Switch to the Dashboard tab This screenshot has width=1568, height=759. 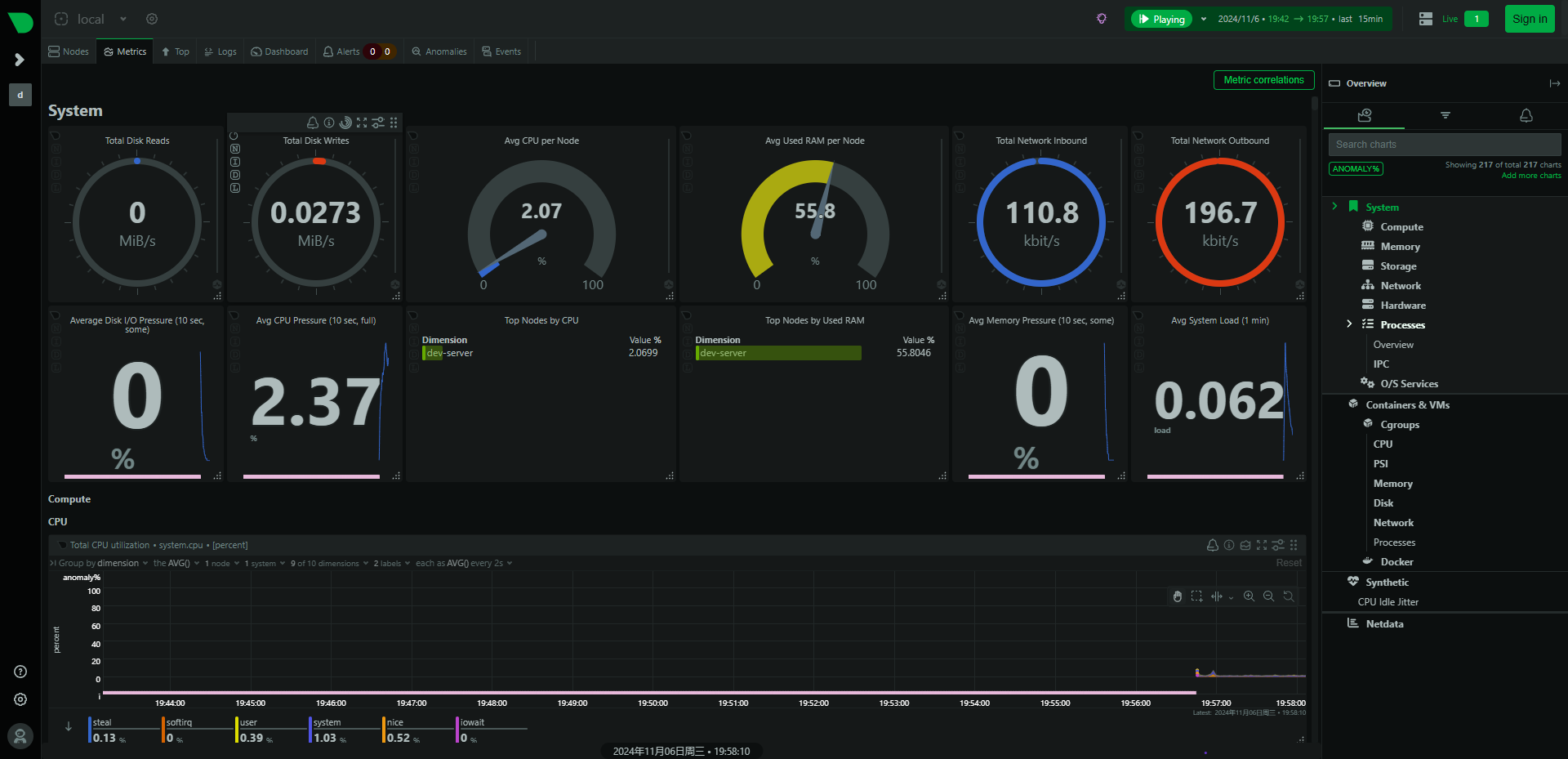[x=279, y=51]
